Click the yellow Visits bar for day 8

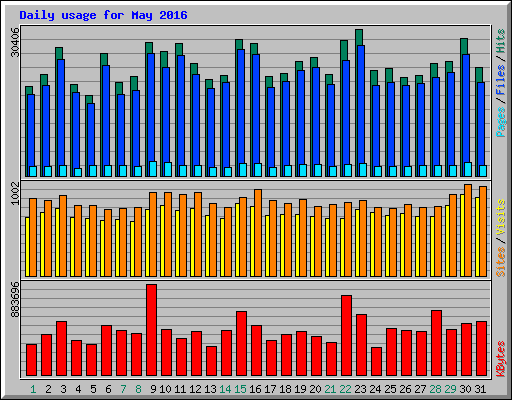tap(132, 249)
